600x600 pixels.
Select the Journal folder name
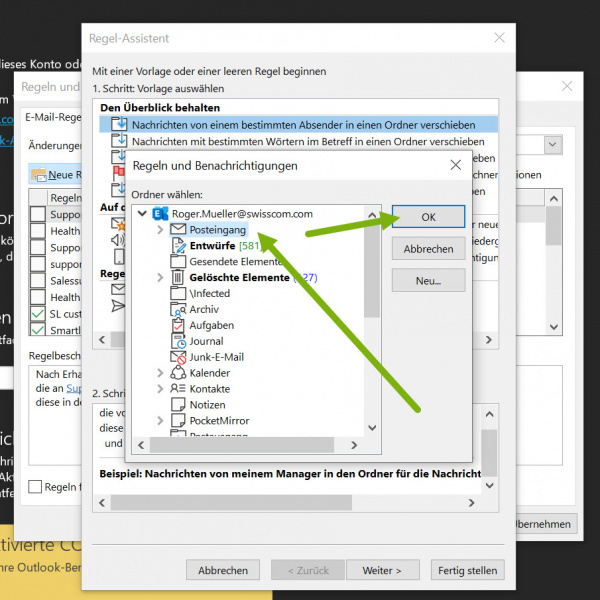pos(206,341)
